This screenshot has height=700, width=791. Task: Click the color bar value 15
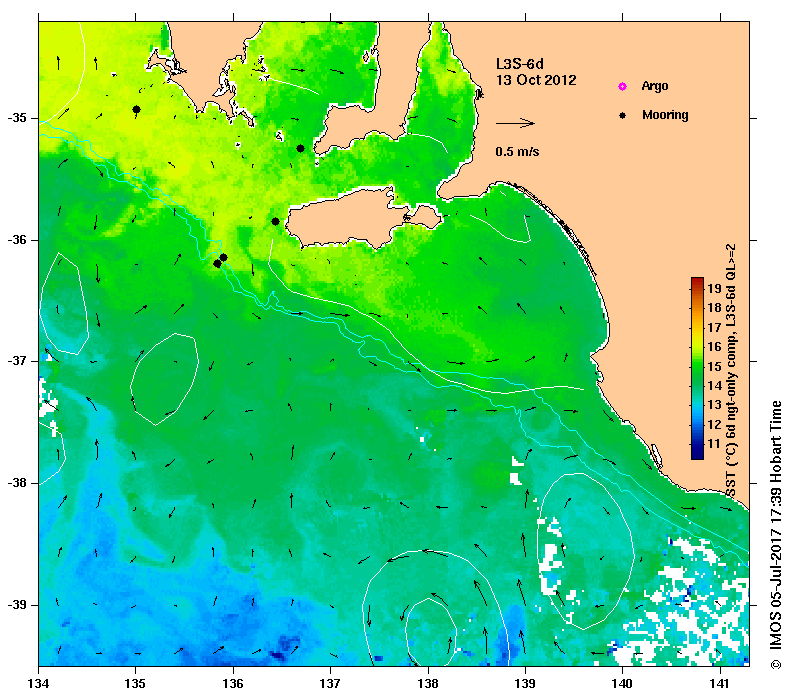coord(714,367)
